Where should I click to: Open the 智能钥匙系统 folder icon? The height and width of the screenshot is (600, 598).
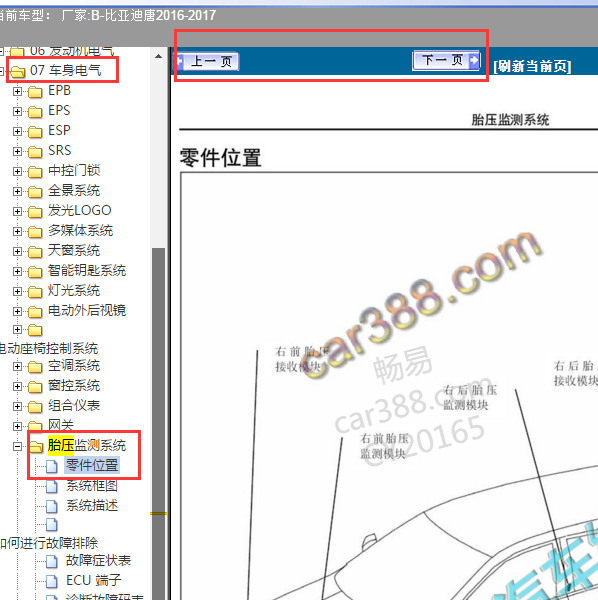click(35, 272)
